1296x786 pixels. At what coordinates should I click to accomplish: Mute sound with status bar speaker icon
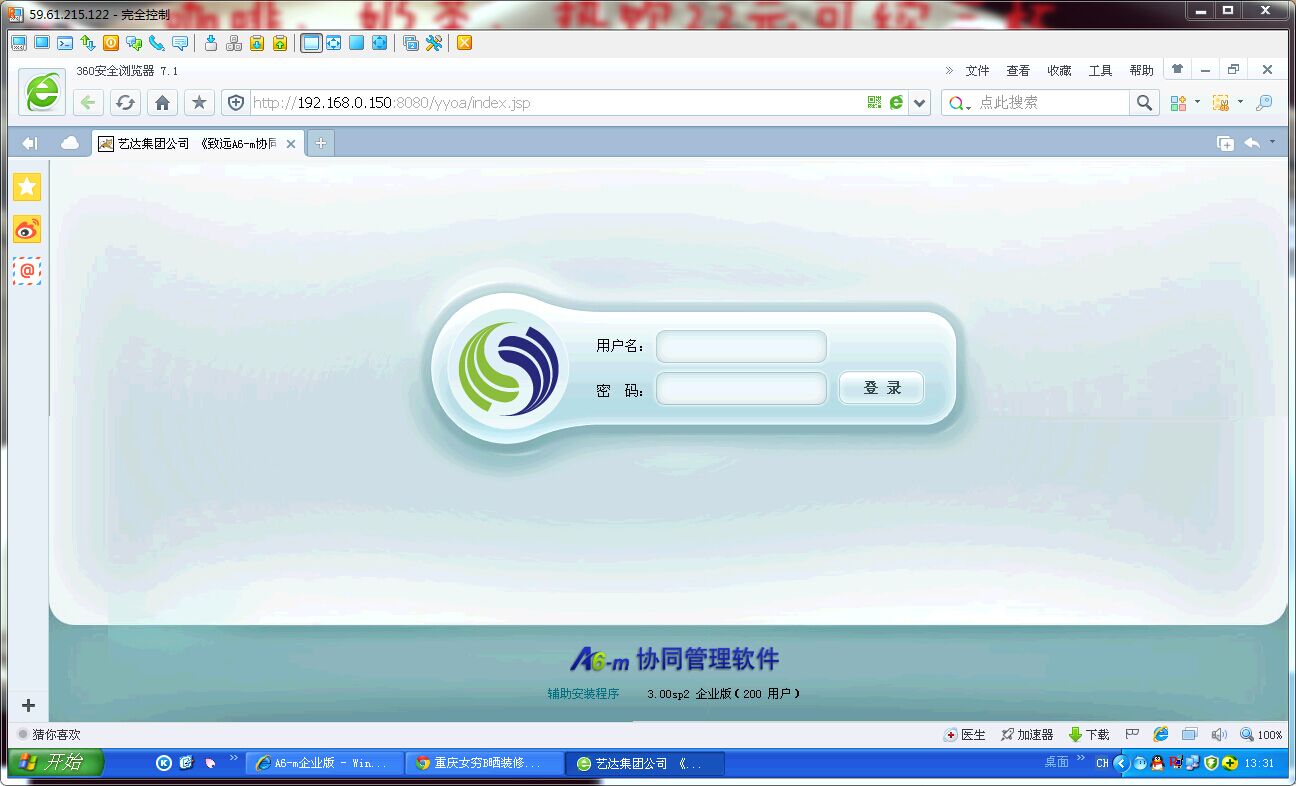(x=1218, y=734)
